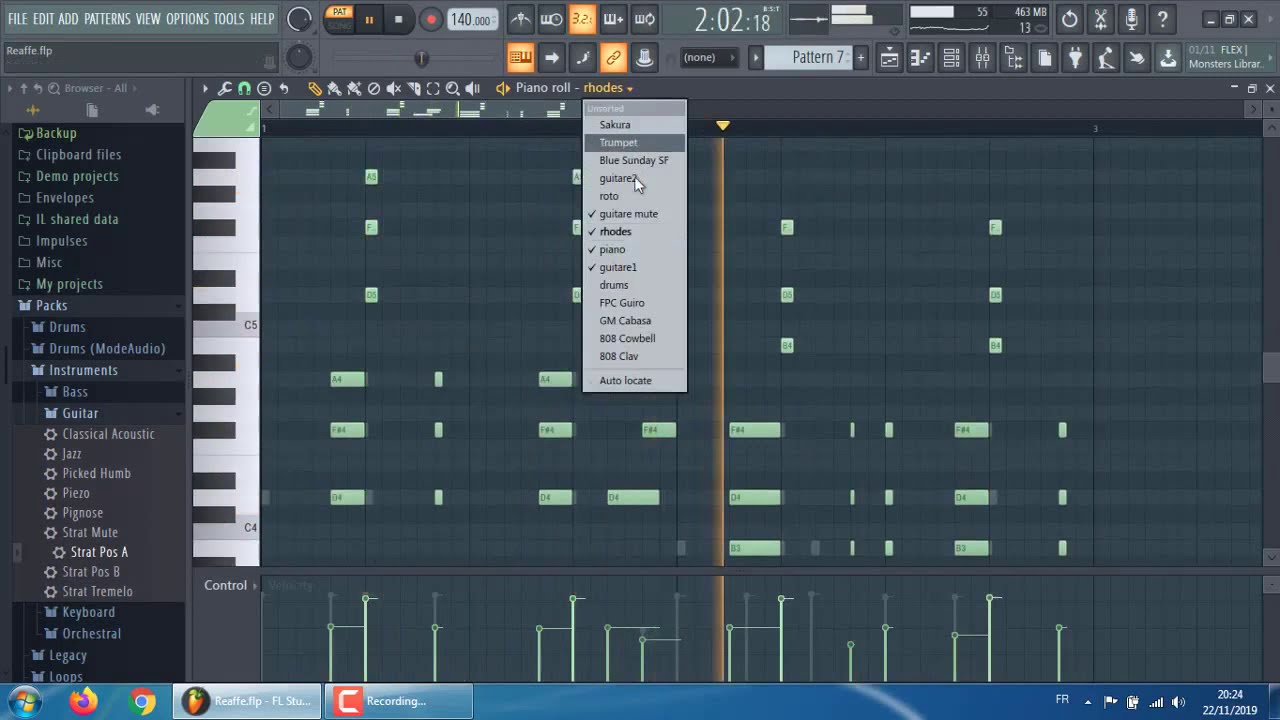Open the browser view toolbar icon
1280x720 pixels.
coord(1013,58)
